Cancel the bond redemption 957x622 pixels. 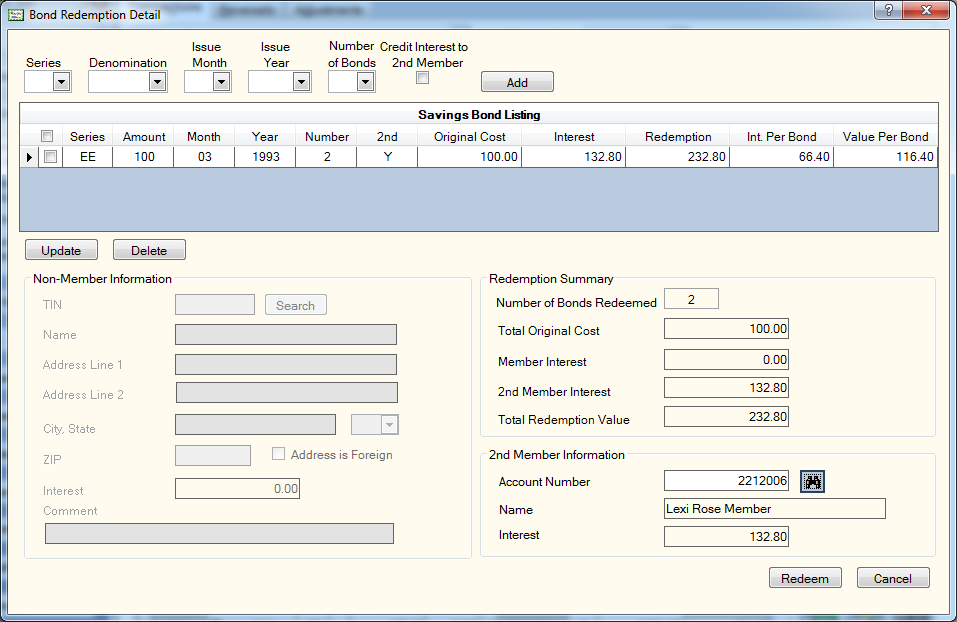[x=893, y=577]
